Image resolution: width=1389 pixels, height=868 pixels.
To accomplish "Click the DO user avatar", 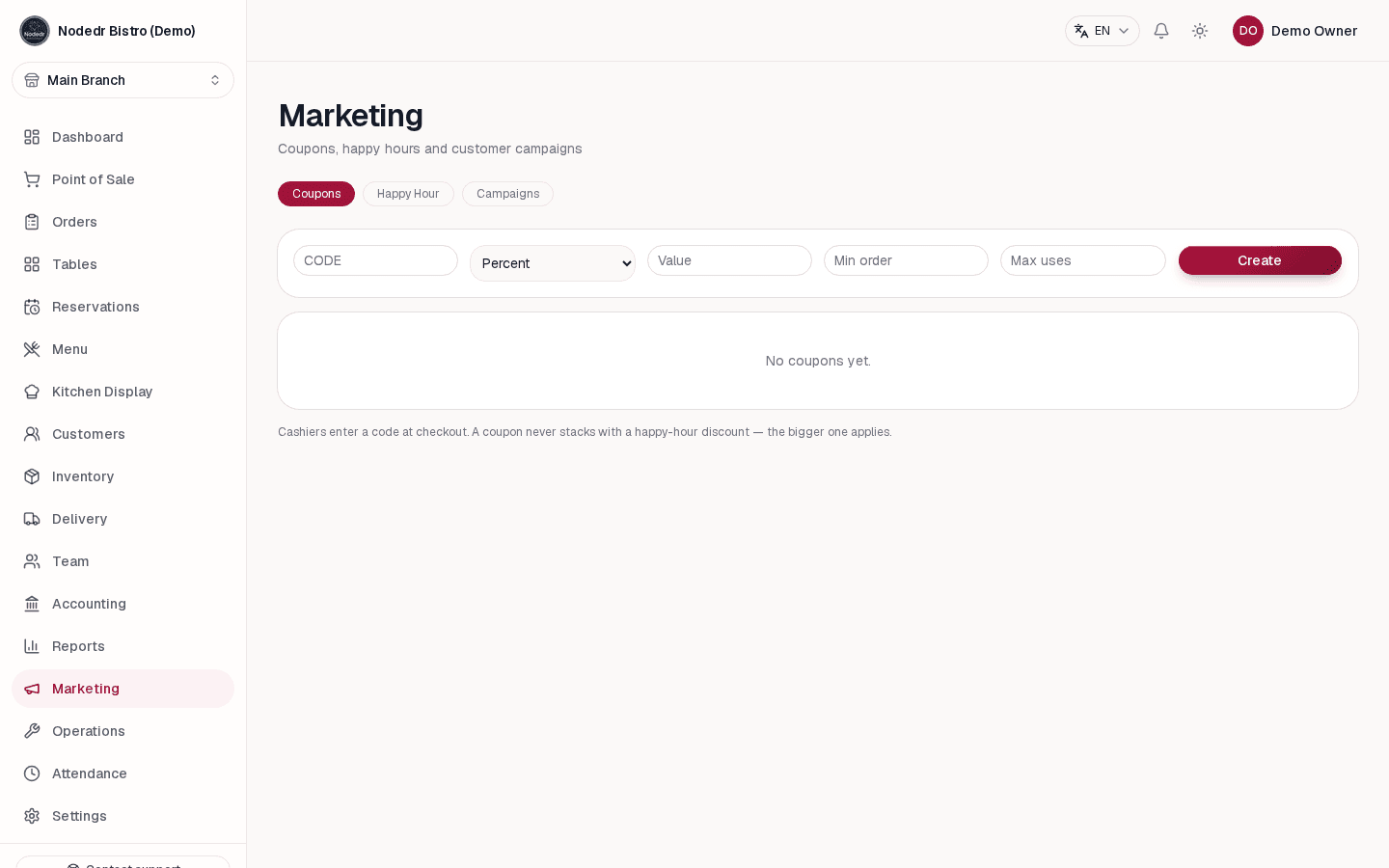I will point(1248,31).
